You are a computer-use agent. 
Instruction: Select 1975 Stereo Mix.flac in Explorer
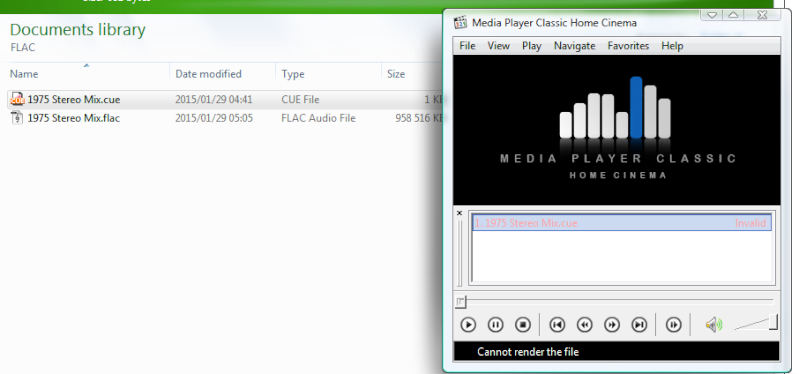point(74,118)
